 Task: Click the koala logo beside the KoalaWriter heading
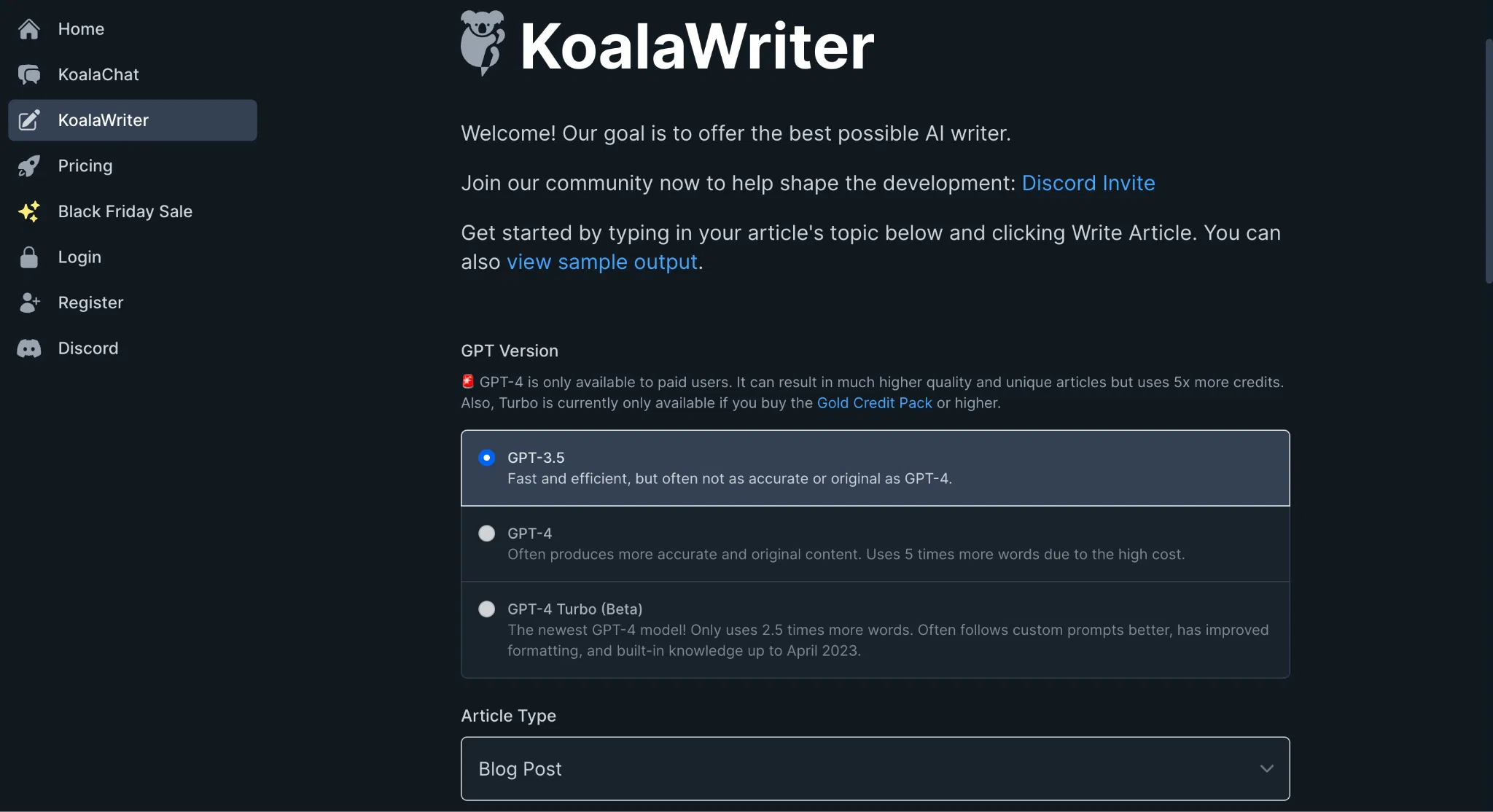483,44
